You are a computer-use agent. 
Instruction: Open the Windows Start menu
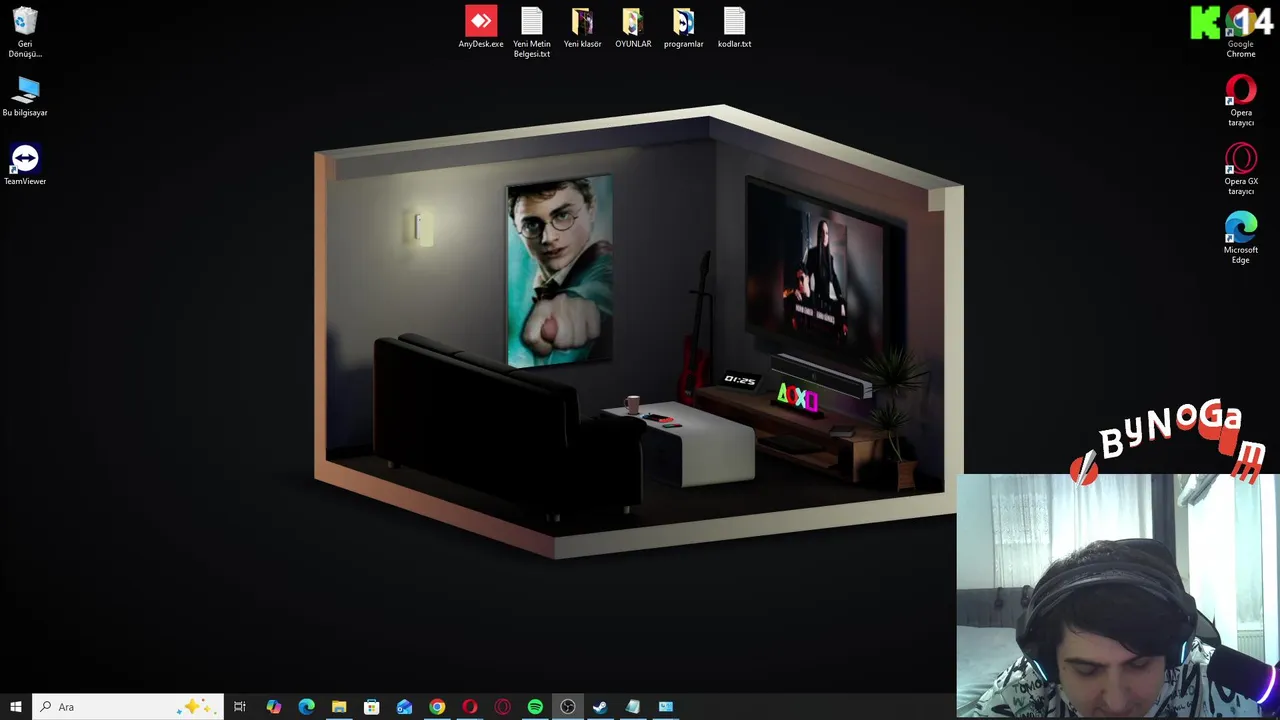(x=16, y=707)
